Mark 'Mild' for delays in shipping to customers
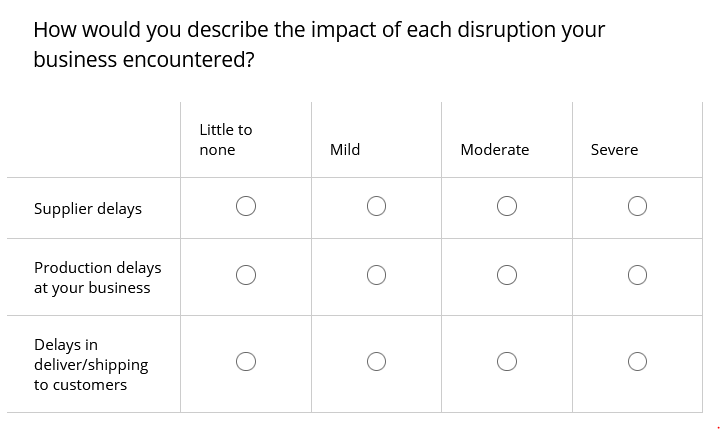This screenshot has height=429, width=720. pyautogui.click(x=376, y=361)
